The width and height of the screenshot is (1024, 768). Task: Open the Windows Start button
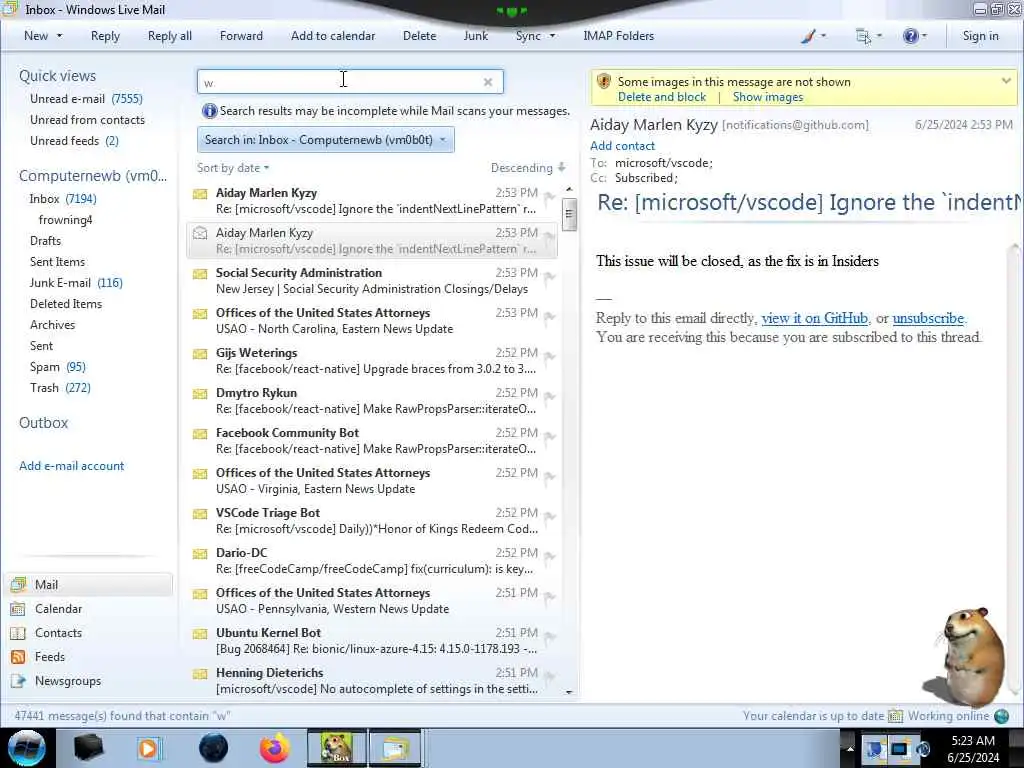27,748
